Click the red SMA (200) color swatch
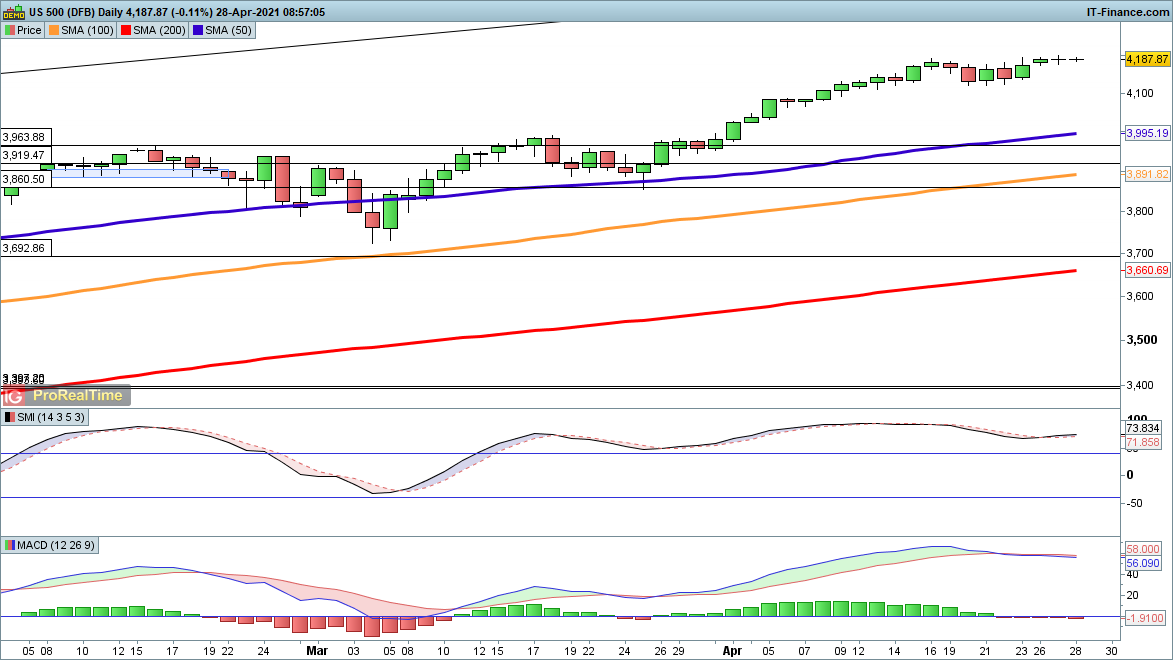Viewport: 1173px width, 660px height. tap(126, 30)
